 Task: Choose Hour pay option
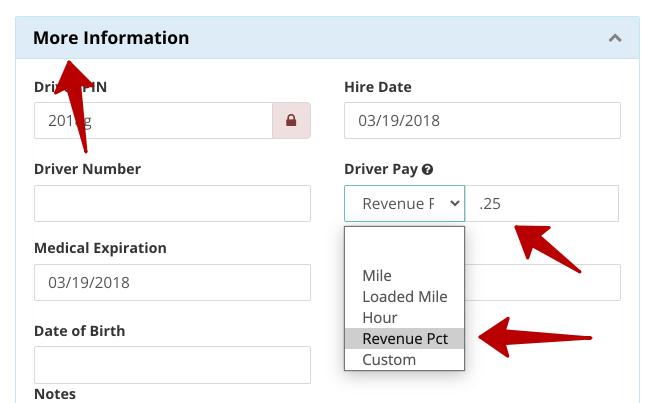click(x=404, y=318)
